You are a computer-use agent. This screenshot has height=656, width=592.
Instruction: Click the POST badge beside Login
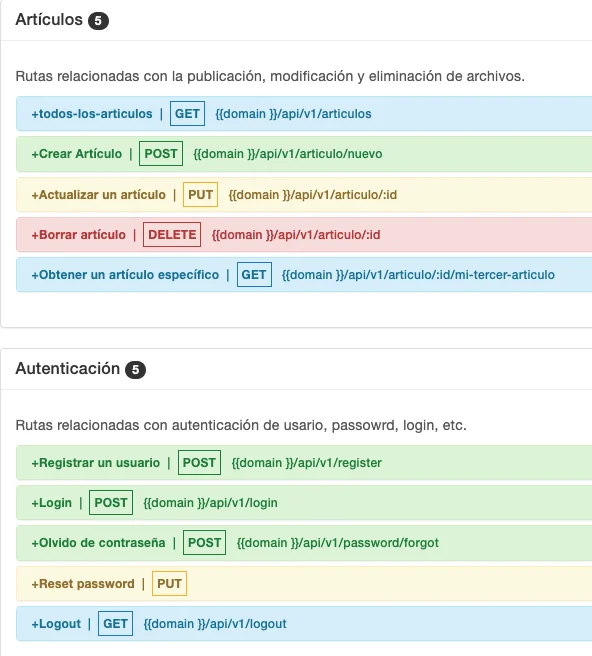111,502
